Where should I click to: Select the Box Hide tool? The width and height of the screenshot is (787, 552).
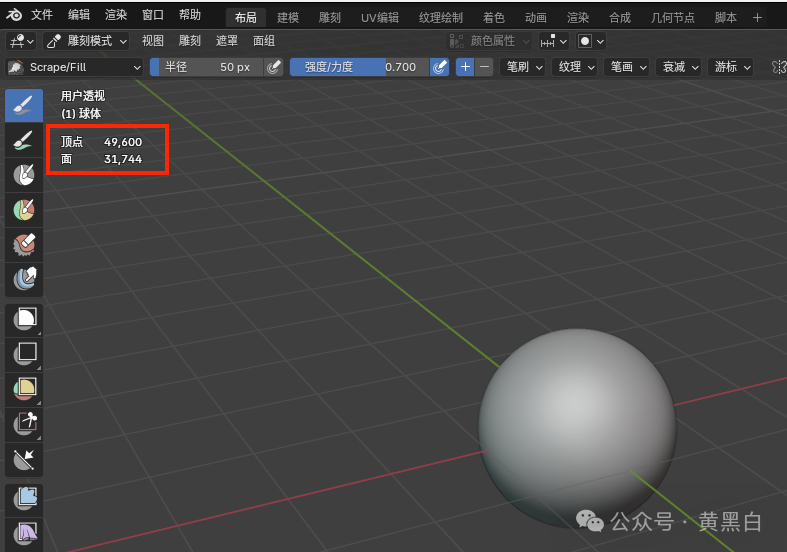pos(24,354)
